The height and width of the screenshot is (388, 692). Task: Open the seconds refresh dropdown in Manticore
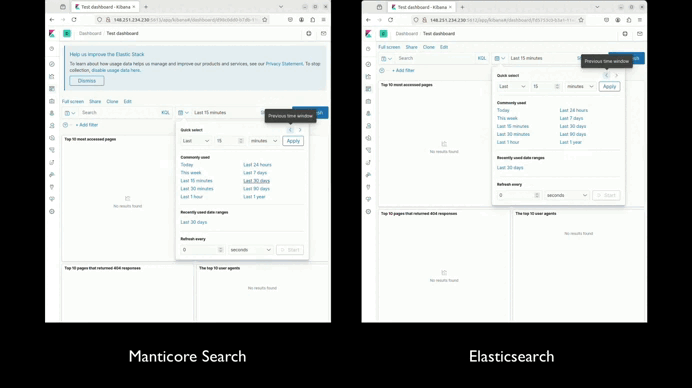tap(250, 250)
